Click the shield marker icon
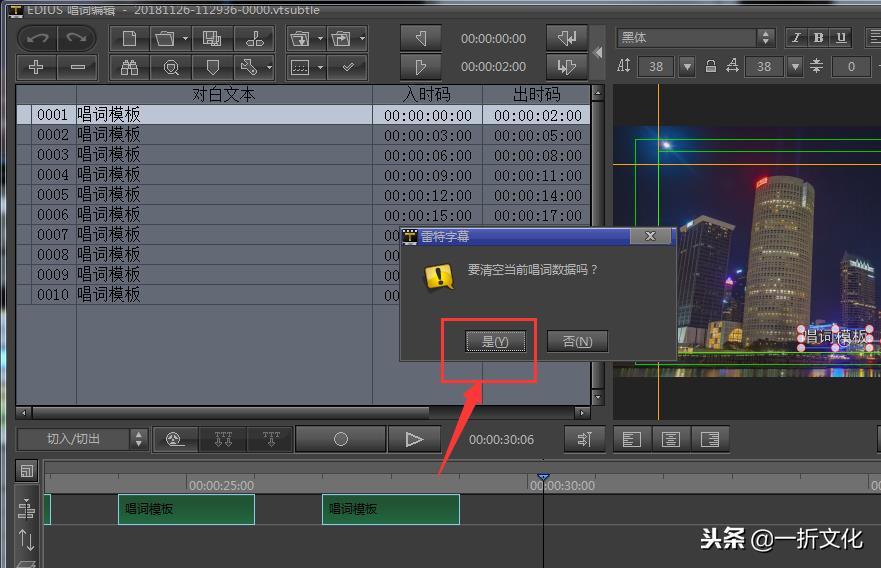This screenshot has height=568, width=881. [212, 67]
